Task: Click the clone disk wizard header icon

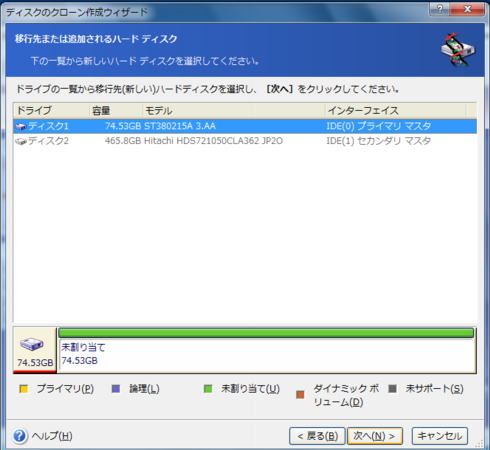Action: [458, 50]
